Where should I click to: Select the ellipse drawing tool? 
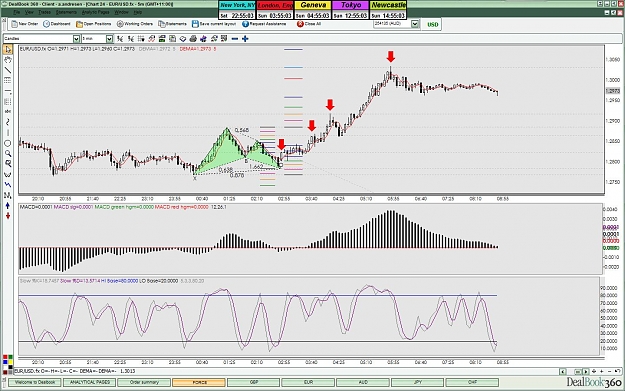click(8, 143)
